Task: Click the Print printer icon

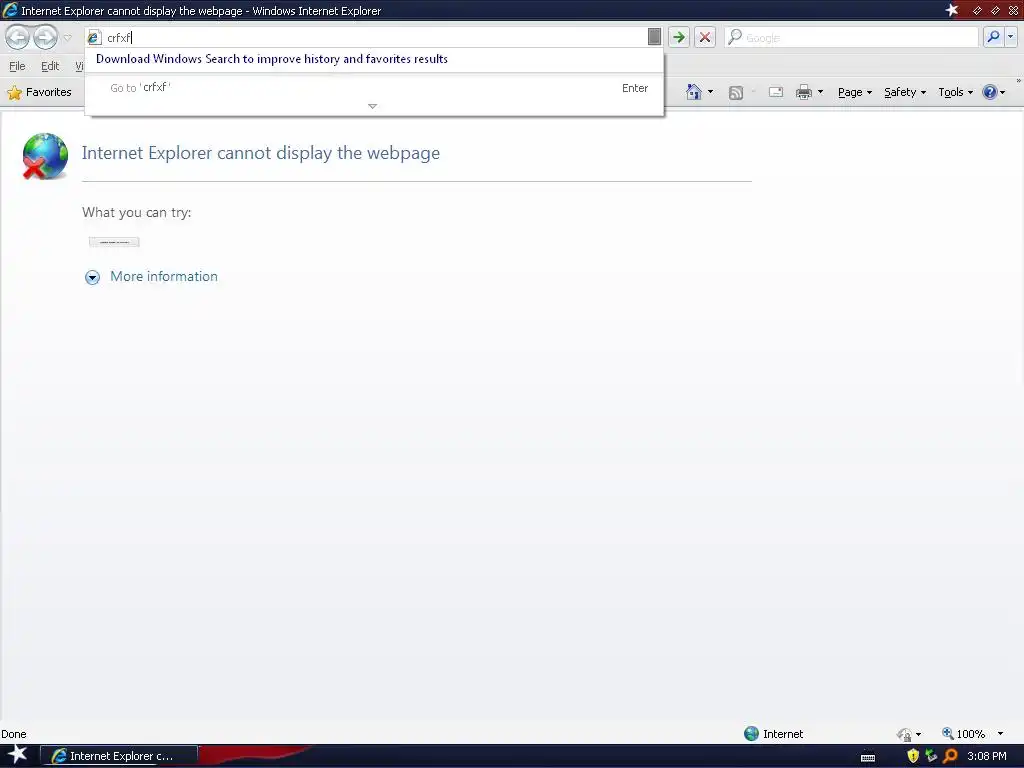Action: click(804, 92)
